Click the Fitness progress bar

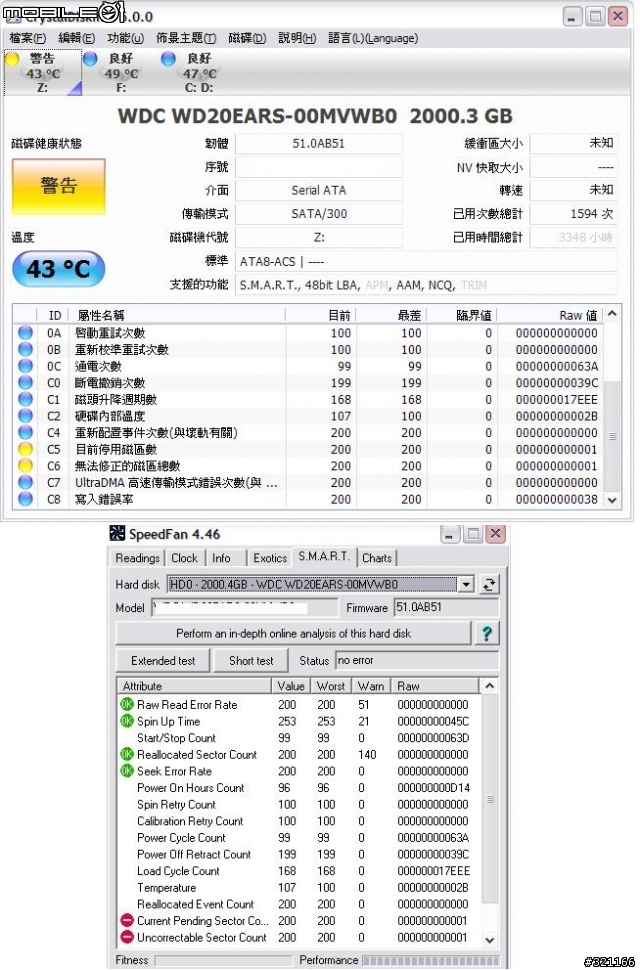point(222,960)
